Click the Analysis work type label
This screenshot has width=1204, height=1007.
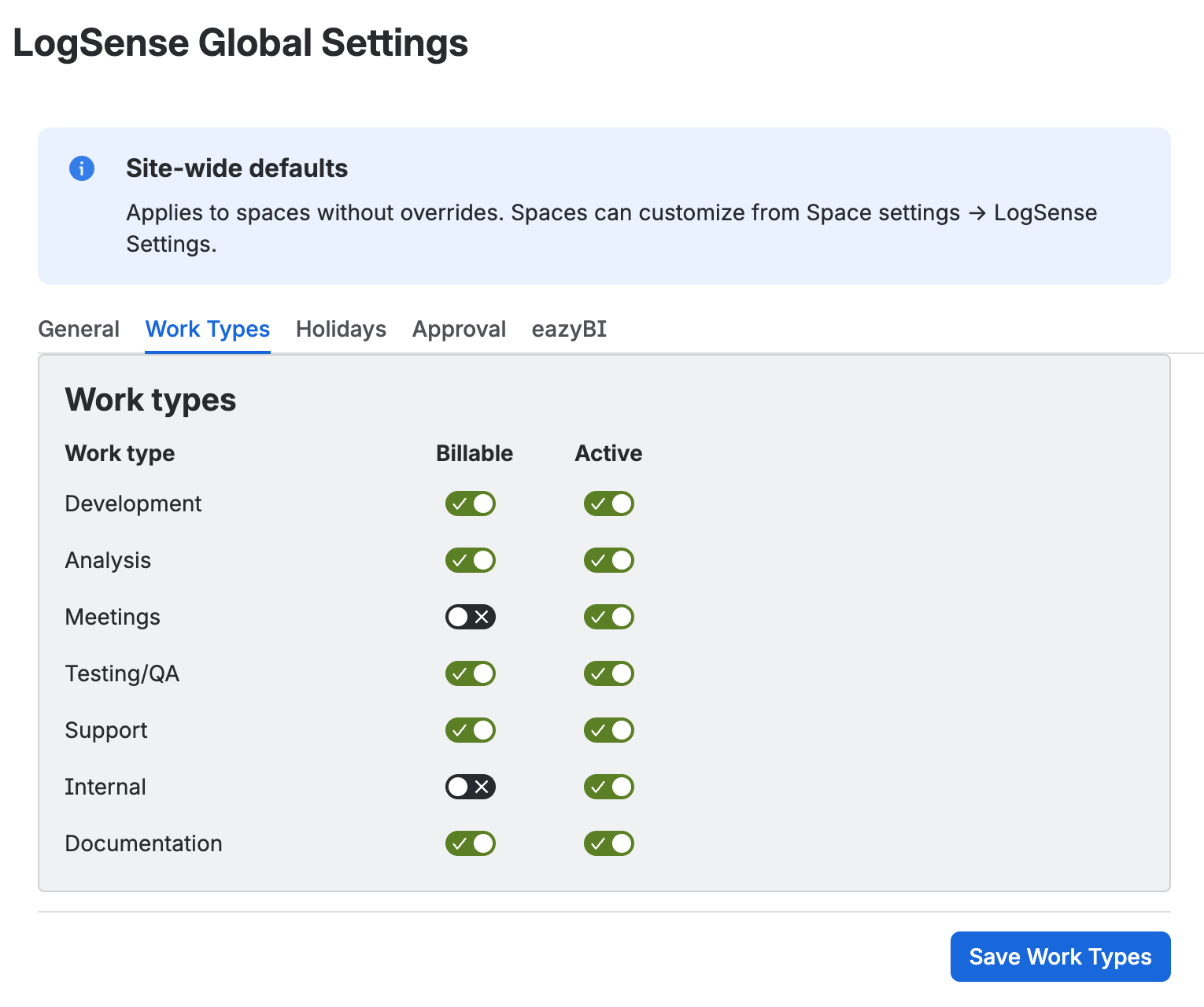[108, 560]
